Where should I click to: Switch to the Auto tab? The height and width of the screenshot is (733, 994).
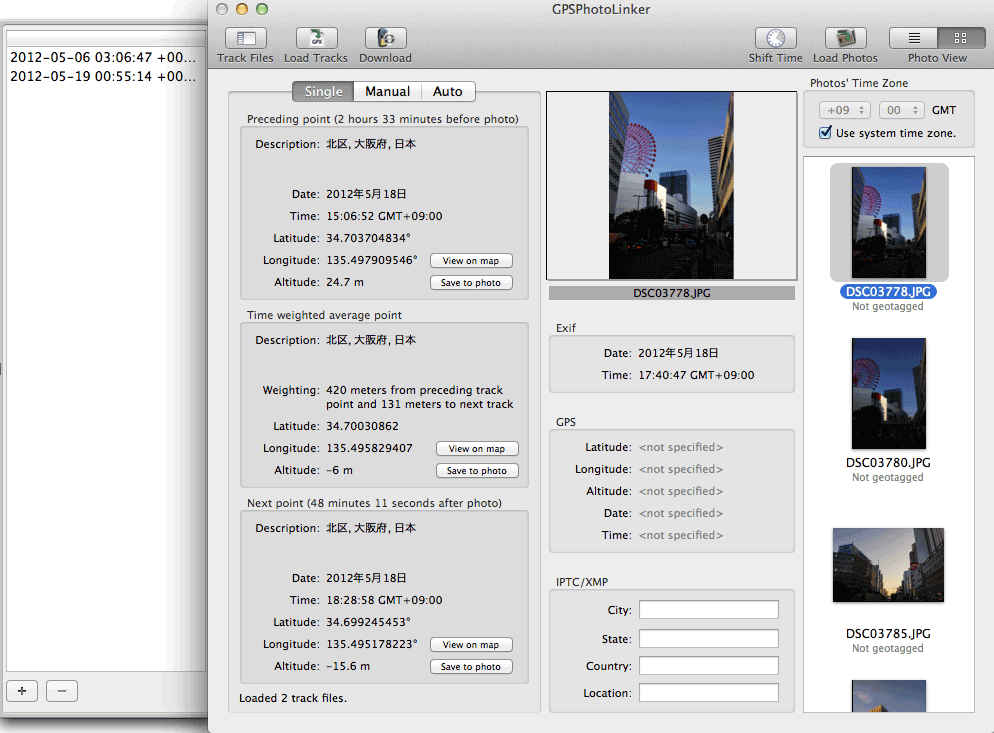pos(447,91)
